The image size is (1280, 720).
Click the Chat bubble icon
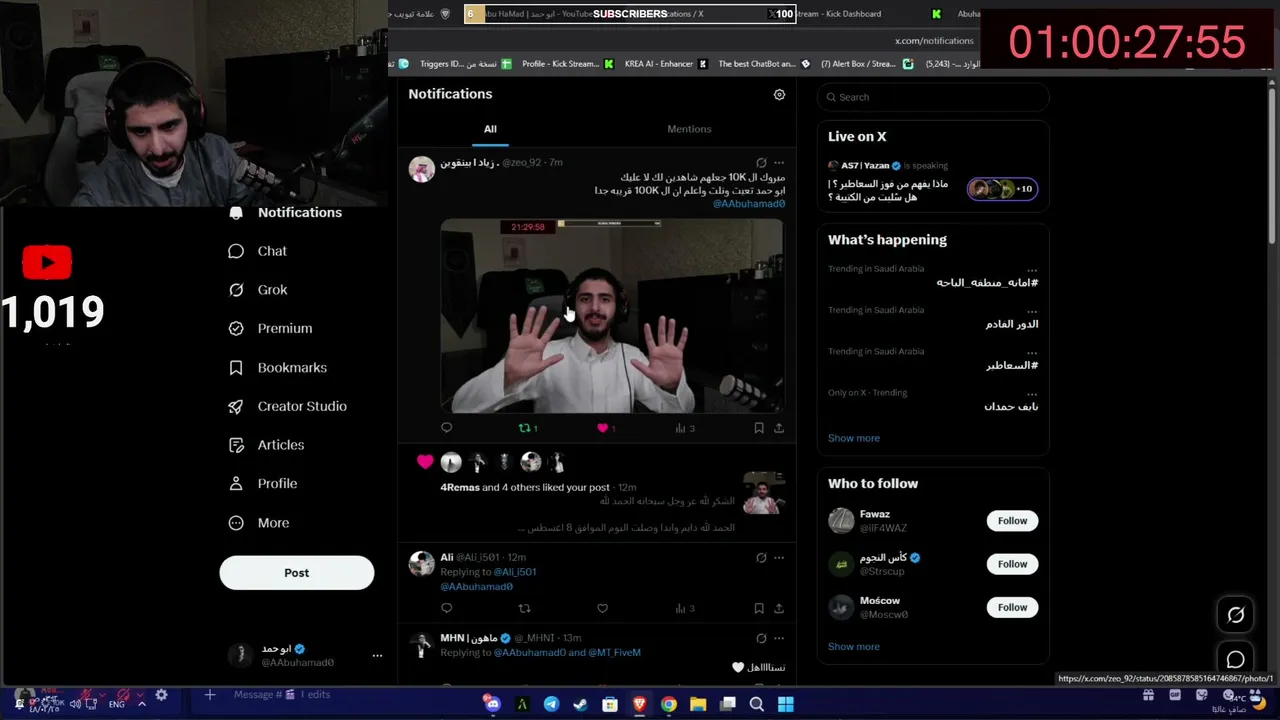pyautogui.click(x=236, y=251)
